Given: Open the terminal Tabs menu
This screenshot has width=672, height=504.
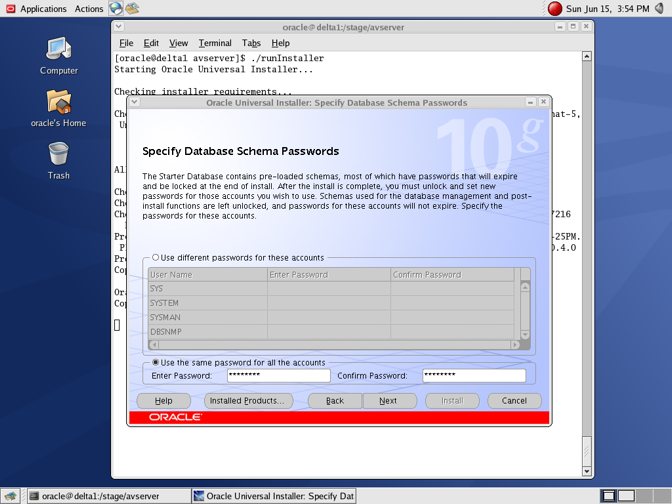Looking at the screenshot, I should point(251,43).
